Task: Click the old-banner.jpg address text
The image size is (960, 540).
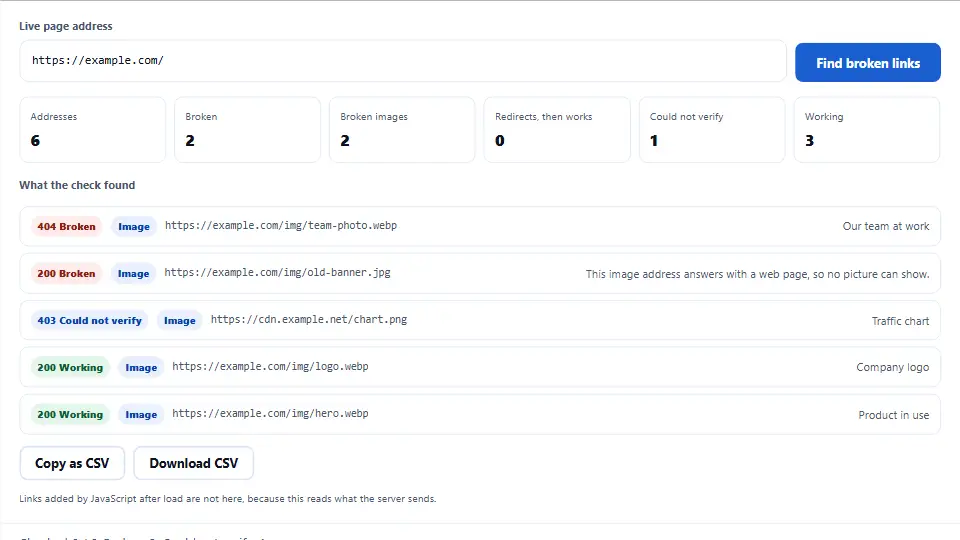Action: pos(277,272)
